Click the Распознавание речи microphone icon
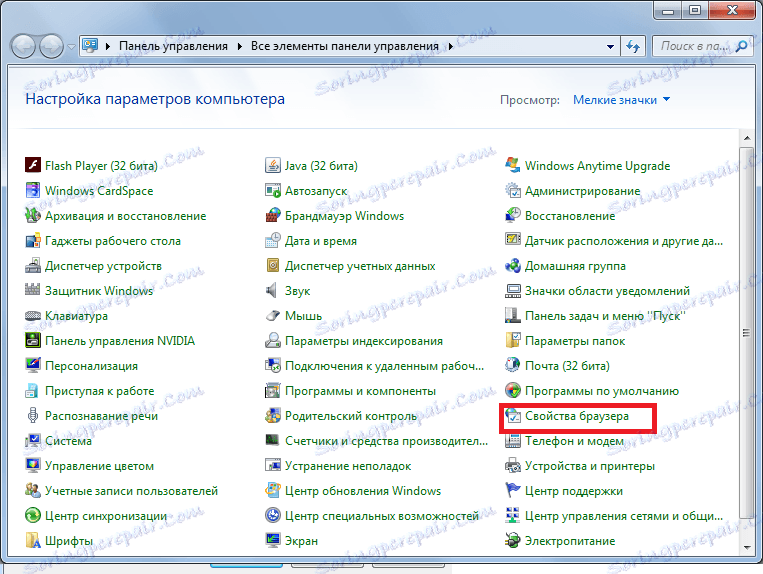Image resolution: width=763 pixels, height=574 pixels. tap(33, 415)
